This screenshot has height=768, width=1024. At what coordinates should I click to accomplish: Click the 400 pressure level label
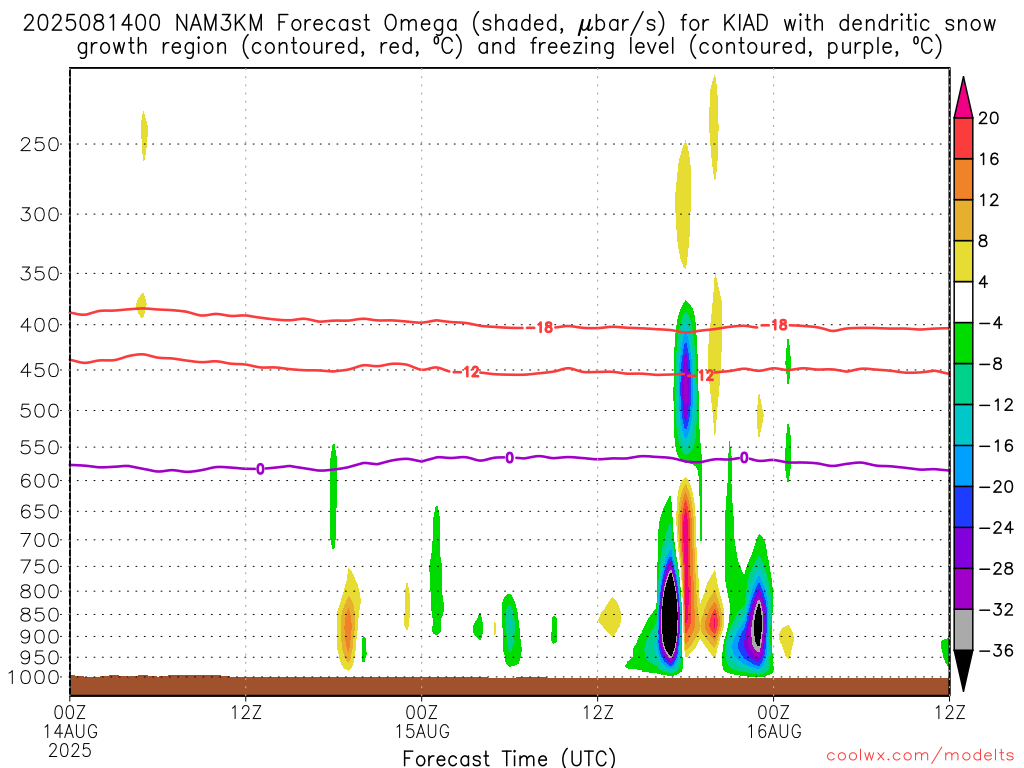pyautogui.click(x=40, y=325)
